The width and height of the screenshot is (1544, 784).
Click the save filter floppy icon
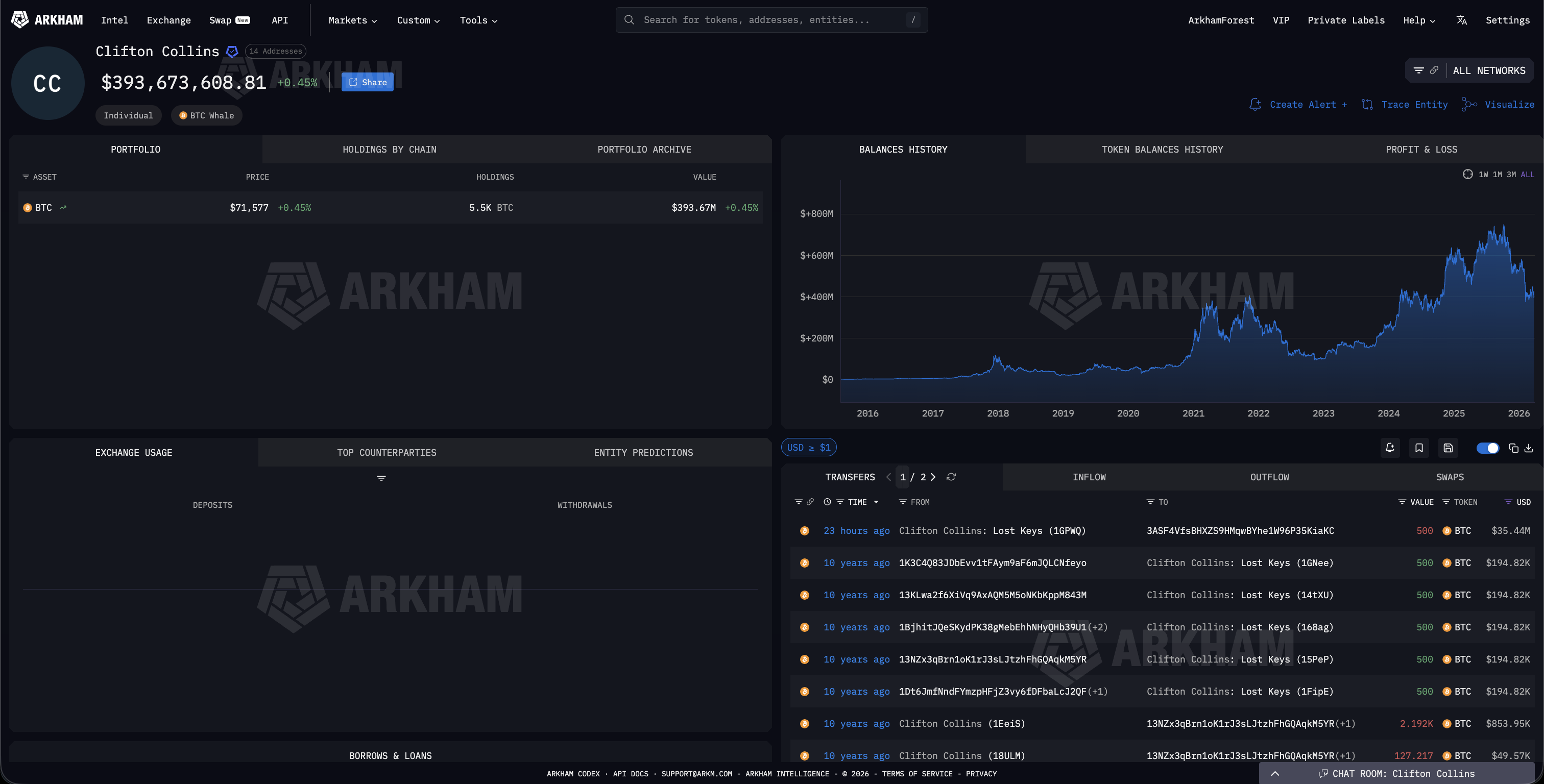click(x=1448, y=448)
